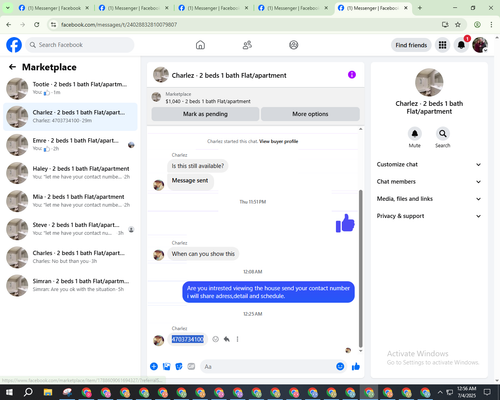The width and height of the screenshot is (500, 400).
Task: Click the "When can you show this" message
Action: point(203,254)
